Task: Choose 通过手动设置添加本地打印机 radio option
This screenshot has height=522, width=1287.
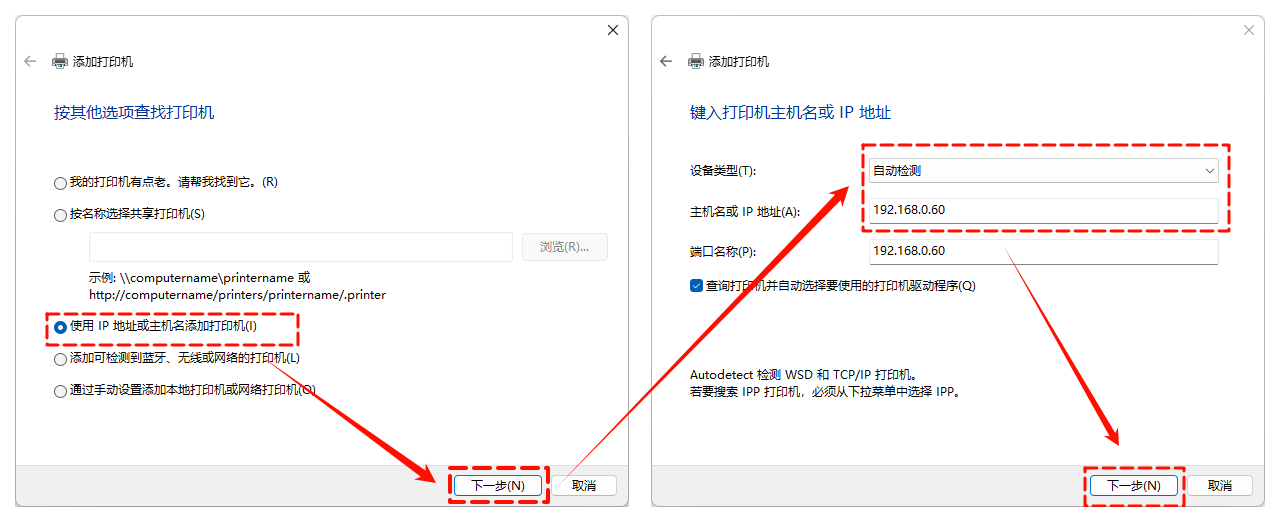Action: [61, 391]
